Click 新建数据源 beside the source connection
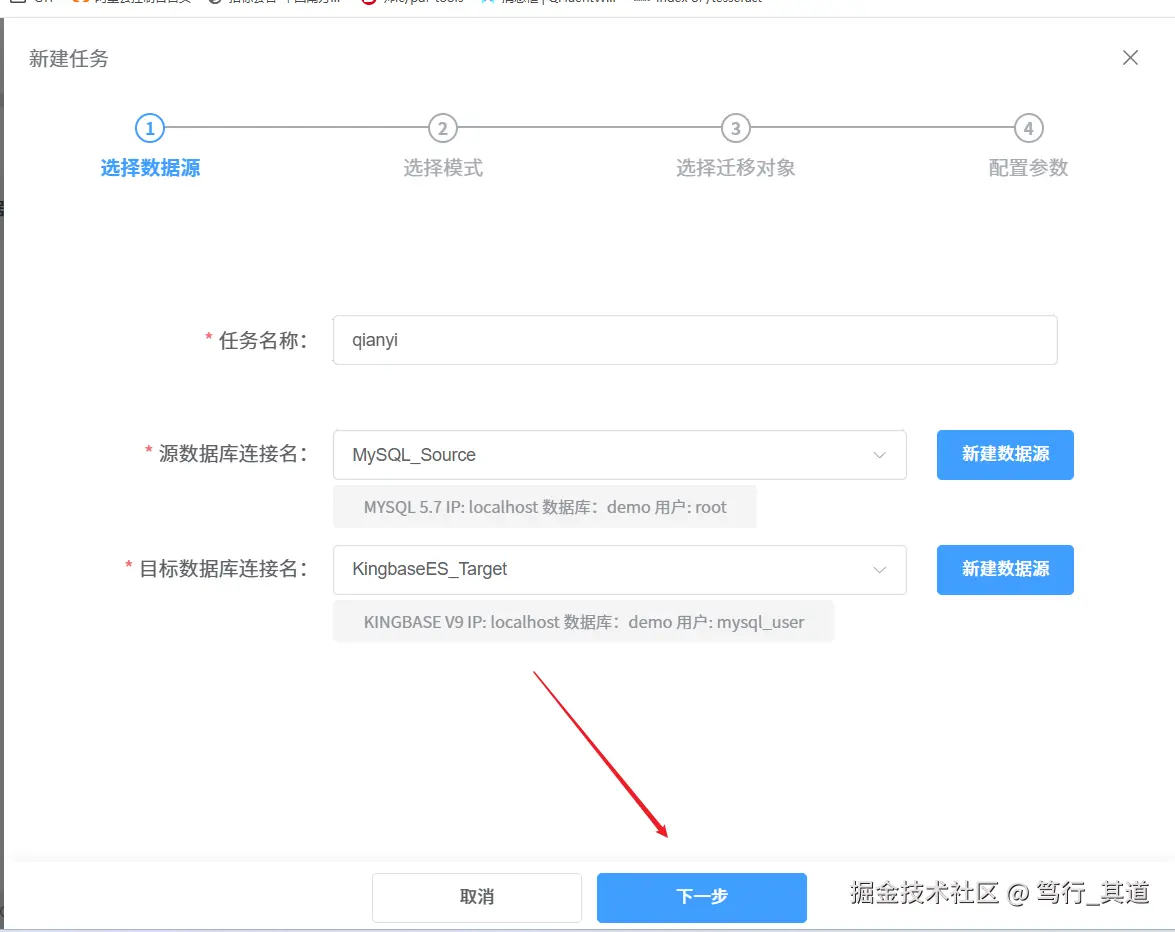Viewport: 1175px width, 932px height. [1004, 455]
